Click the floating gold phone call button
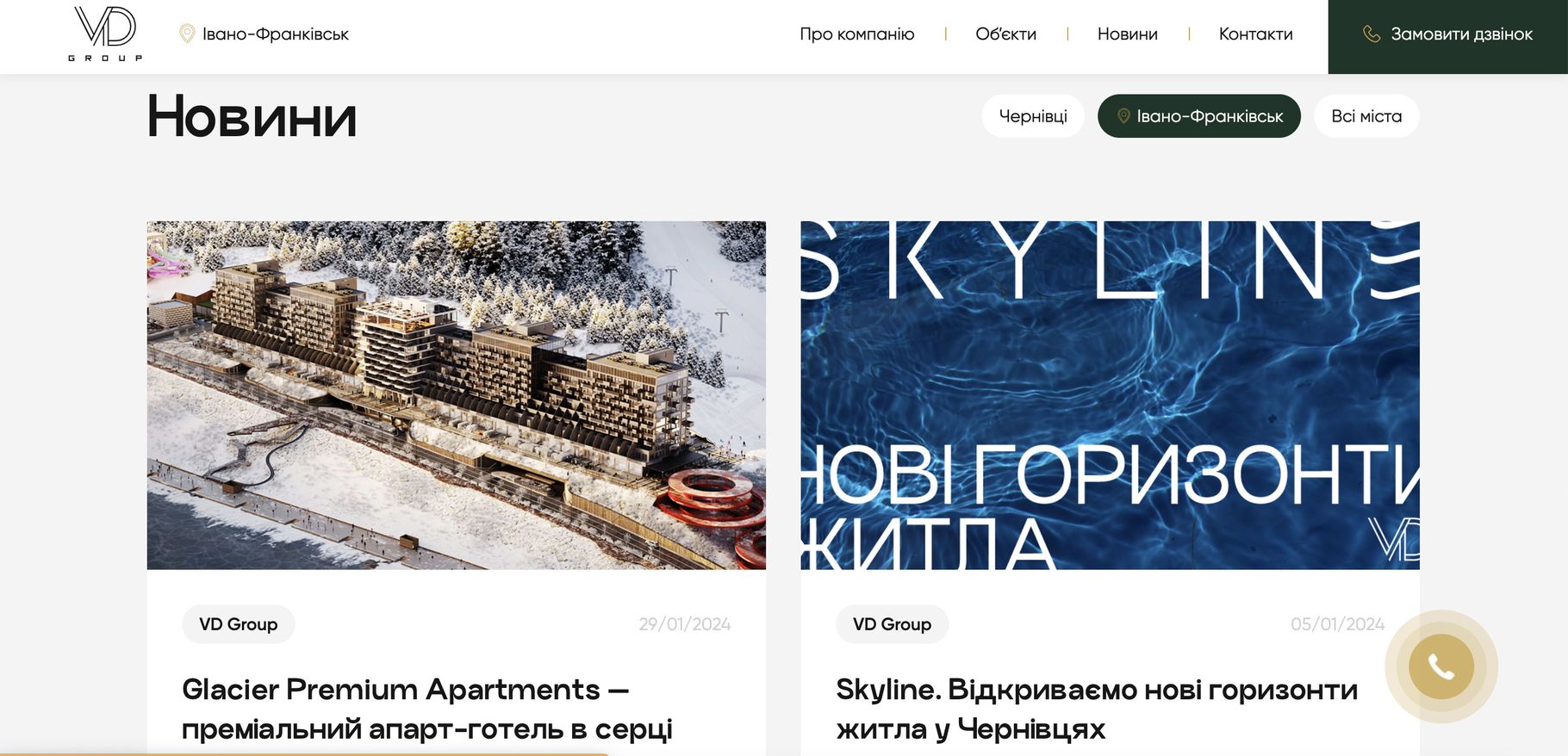The image size is (1568, 756). [x=1441, y=666]
